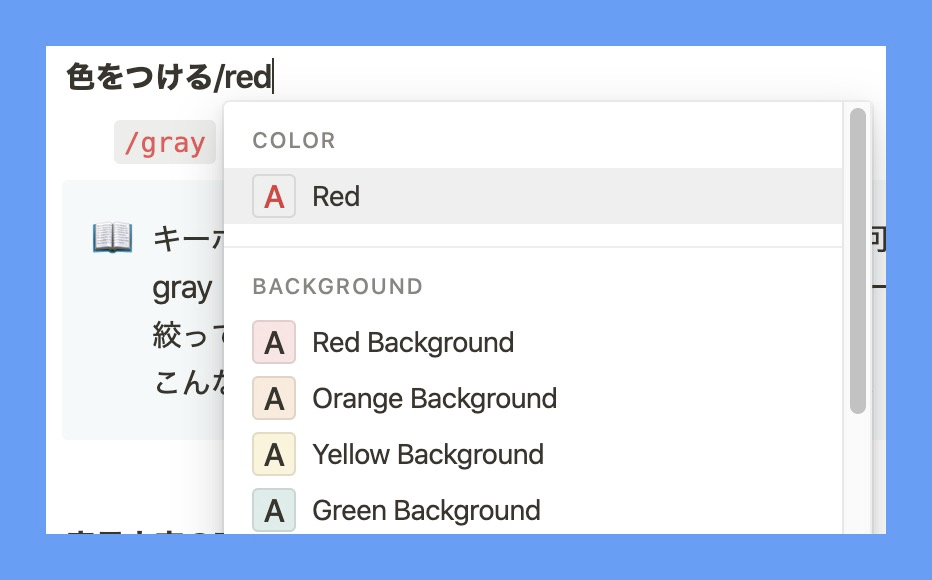932x580 pixels.
Task: Click the scrollbar track below the thumb
Action: pyautogui.click(x=857, y=470)
